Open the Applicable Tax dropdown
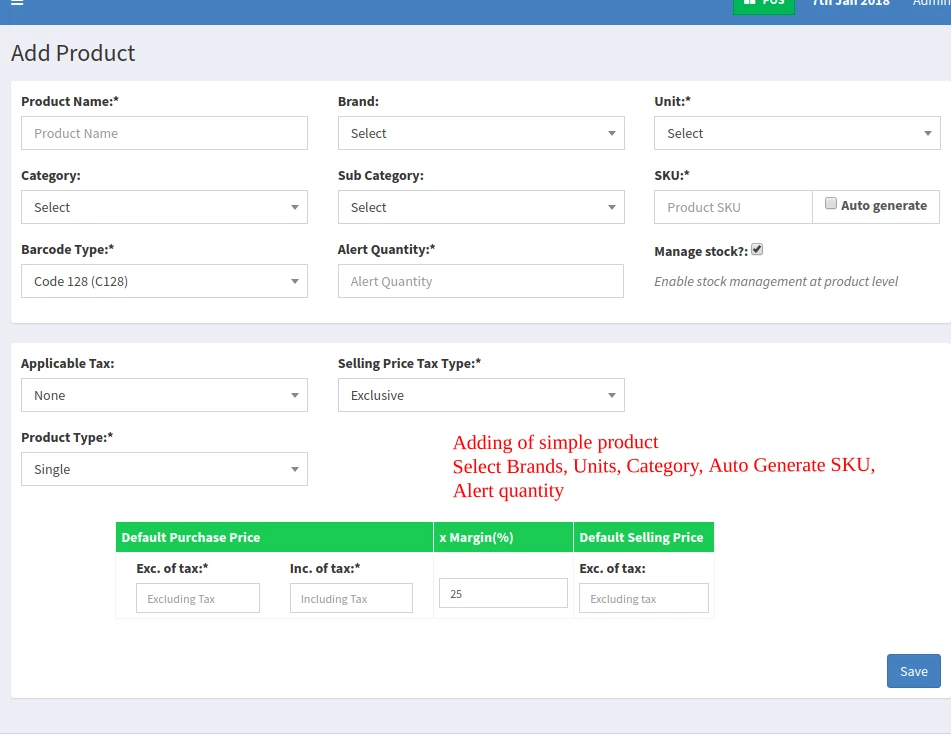This screenshot has height=741, width=951. point(164,395)
